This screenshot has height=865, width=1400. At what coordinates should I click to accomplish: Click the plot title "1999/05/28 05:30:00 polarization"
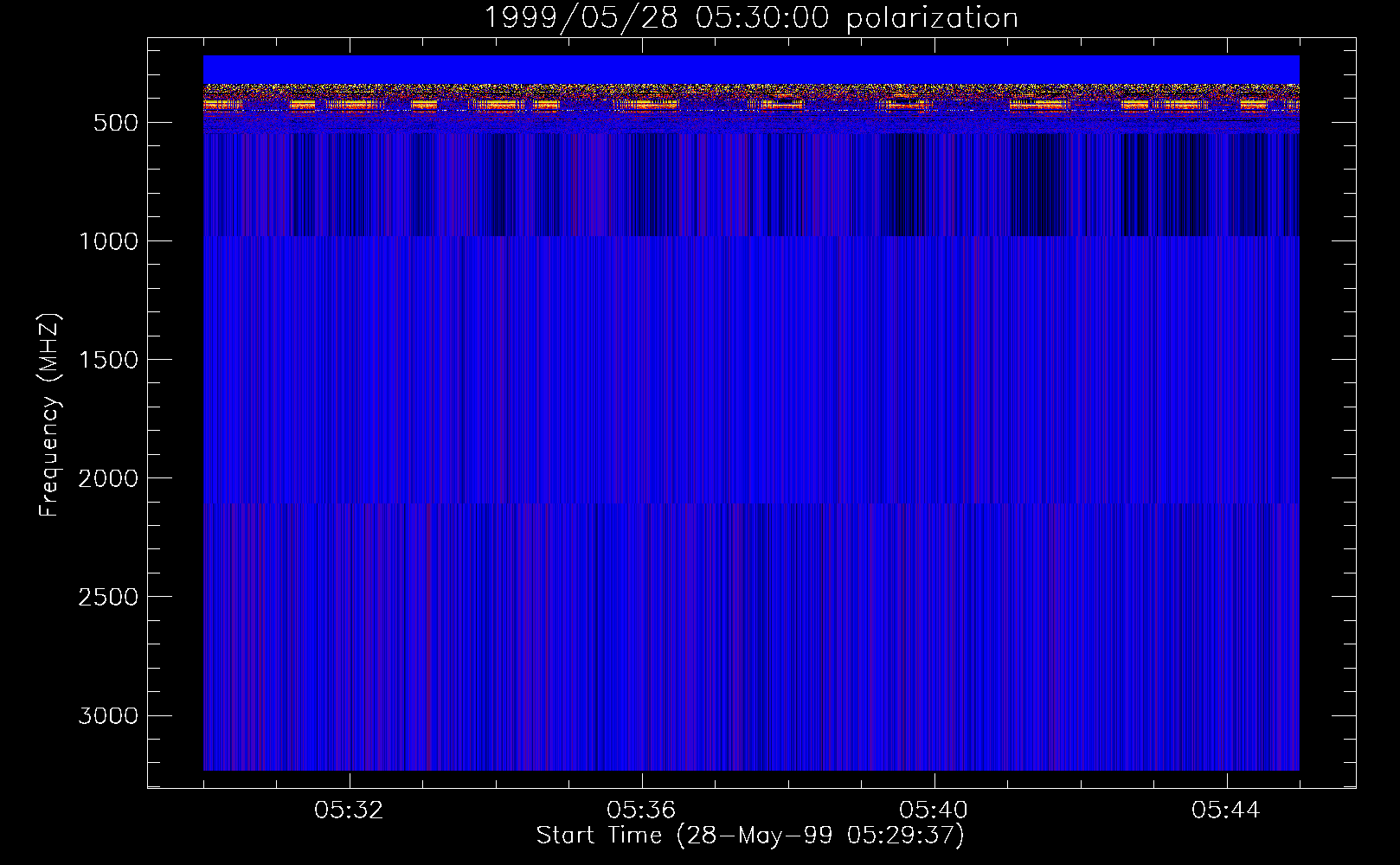coord(751,18)
